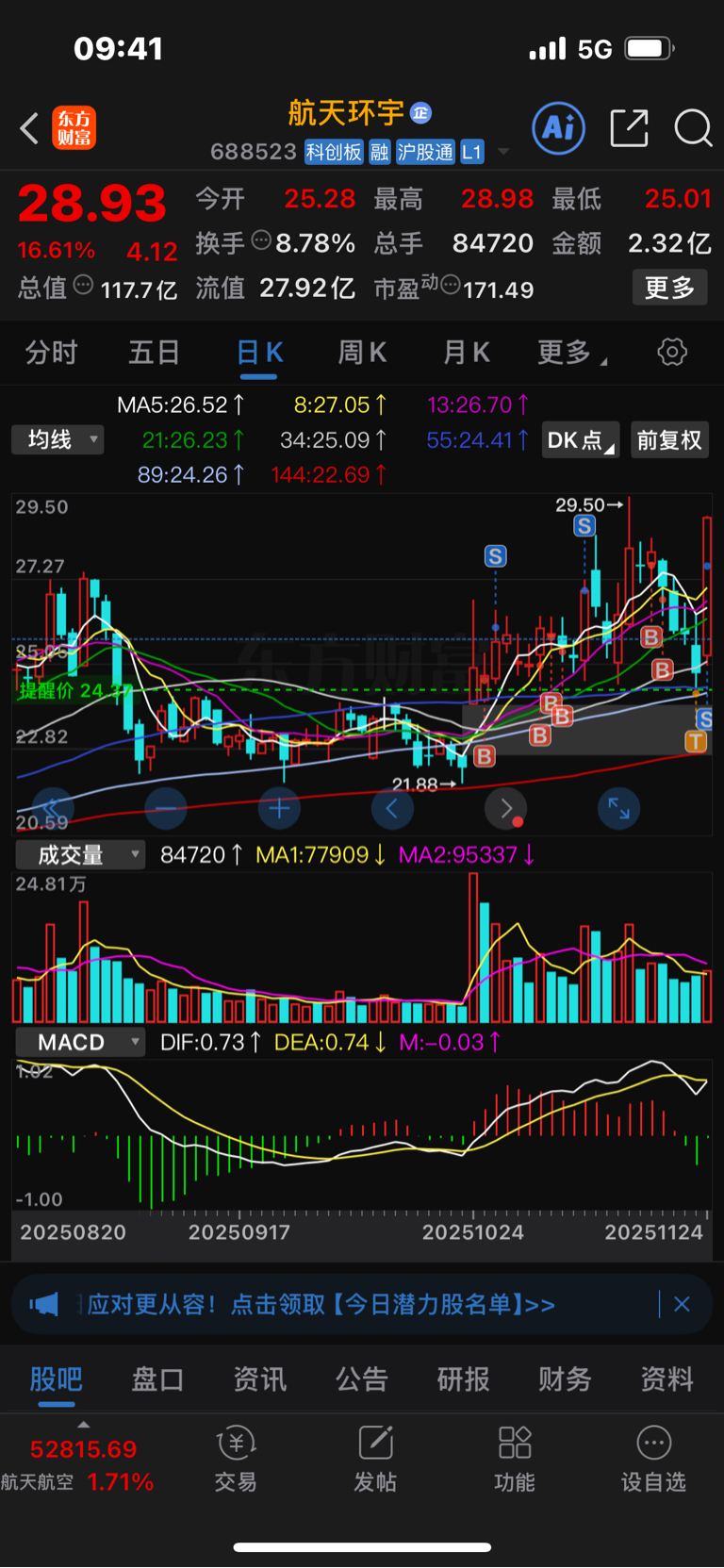The height and width of the screenshot is (1568, 724).
Task: Select the 日K chart tab
Action: (259, 353)
